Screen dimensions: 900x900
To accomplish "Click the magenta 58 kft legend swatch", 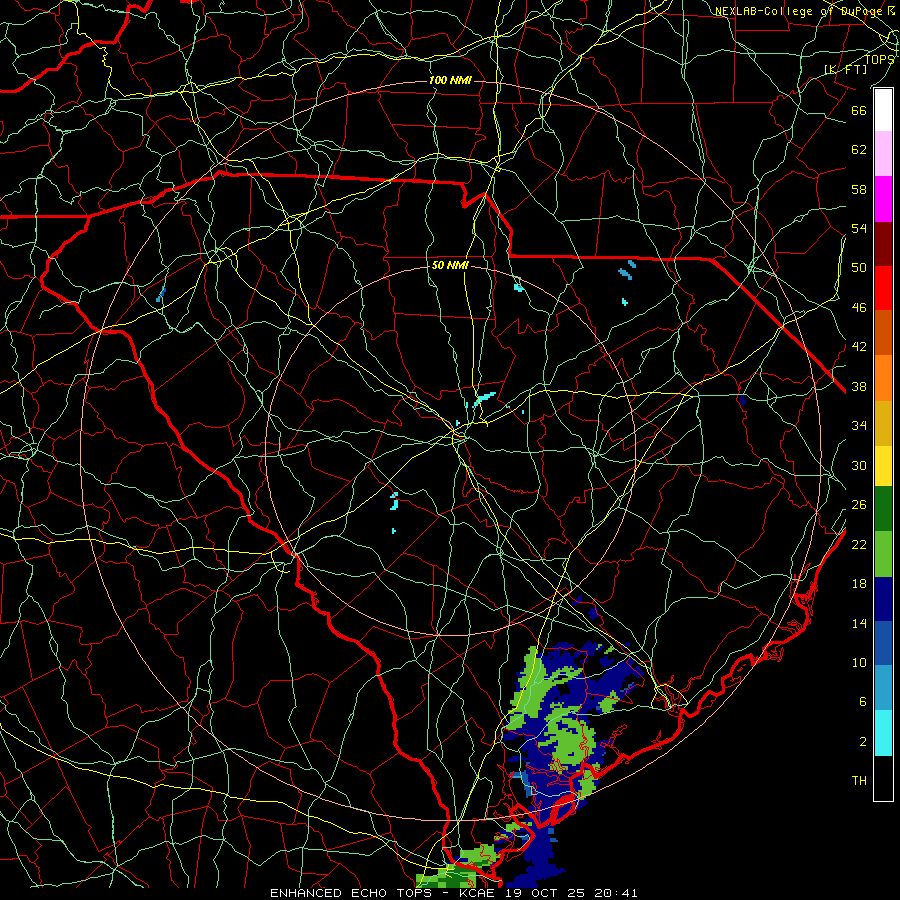I will coord(883,199).
